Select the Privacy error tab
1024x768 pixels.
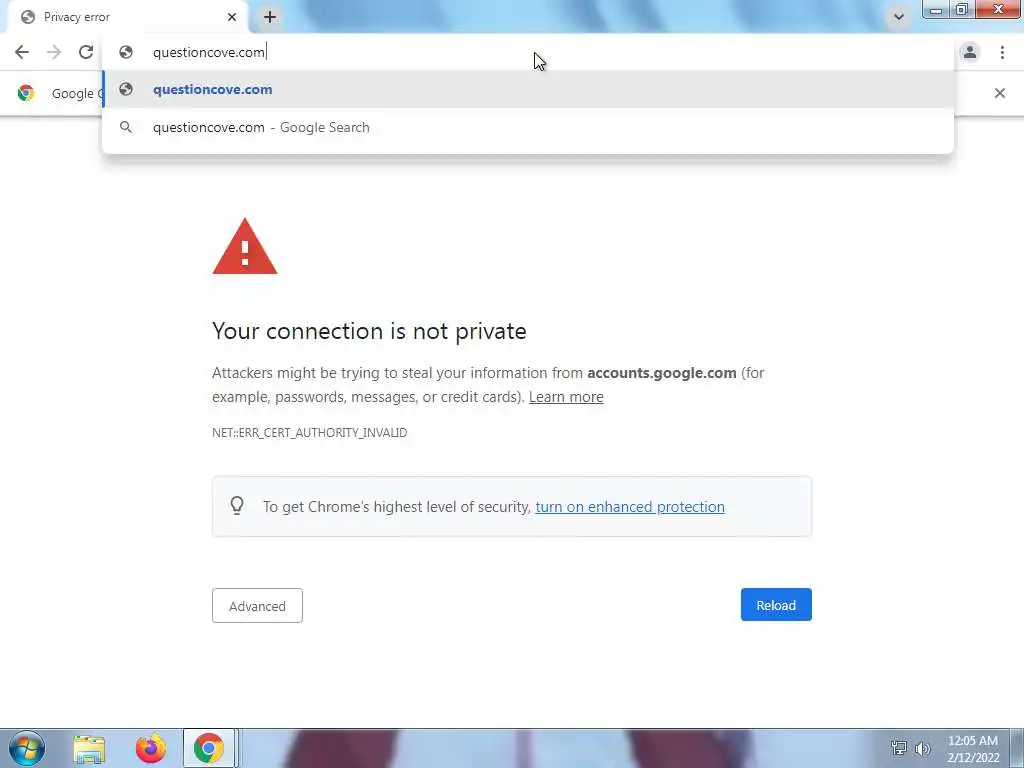pos(127,17)
